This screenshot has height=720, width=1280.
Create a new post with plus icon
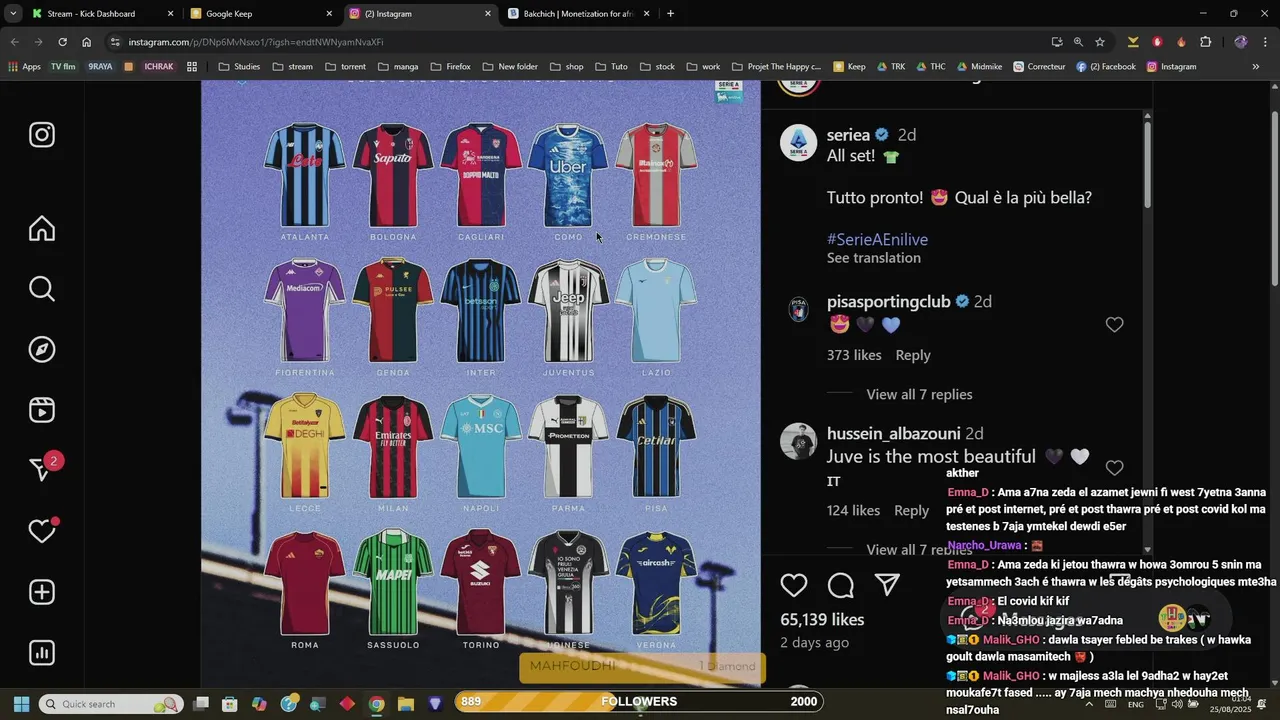pyautogui.click(x=42, y=592)
